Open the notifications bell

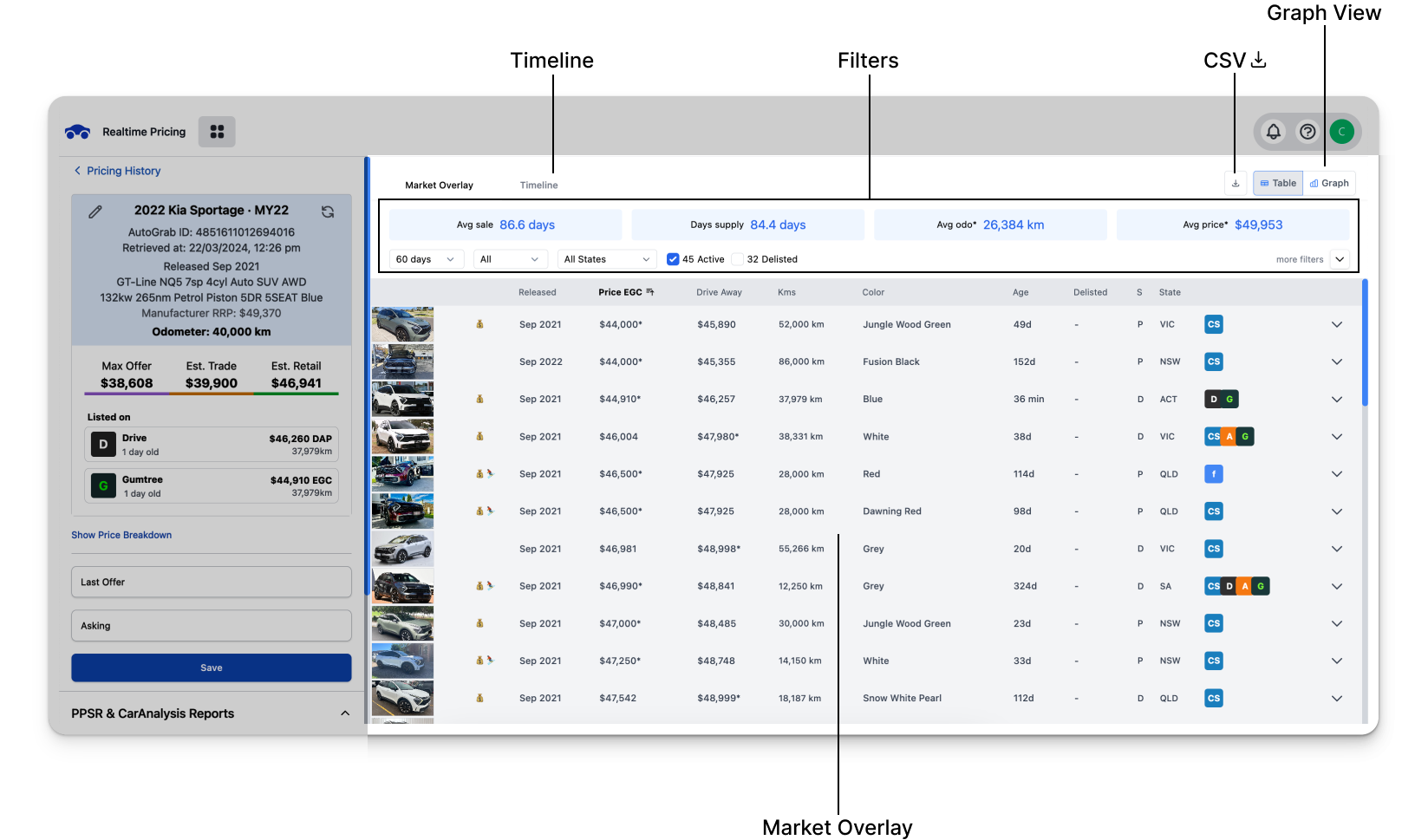point(1273,132)
